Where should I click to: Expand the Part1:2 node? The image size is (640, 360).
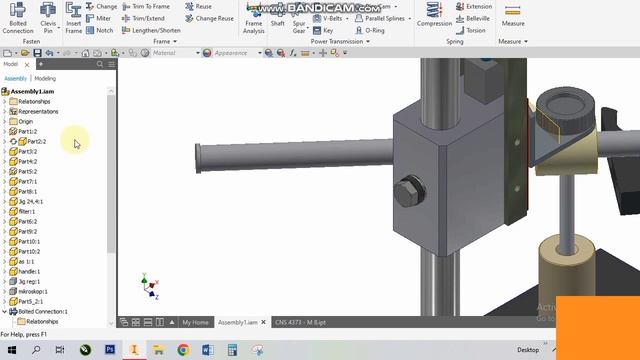4,131
